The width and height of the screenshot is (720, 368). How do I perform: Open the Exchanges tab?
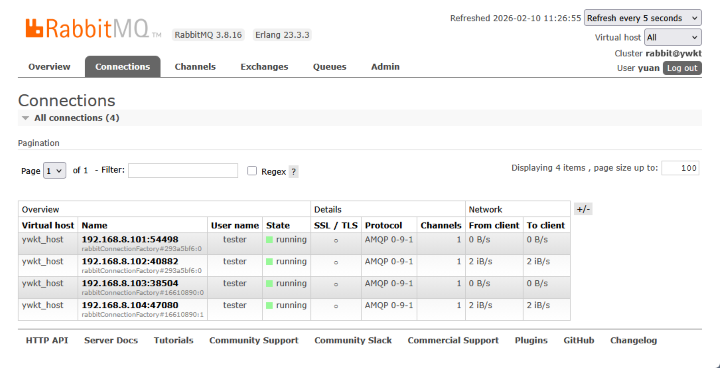264,67
